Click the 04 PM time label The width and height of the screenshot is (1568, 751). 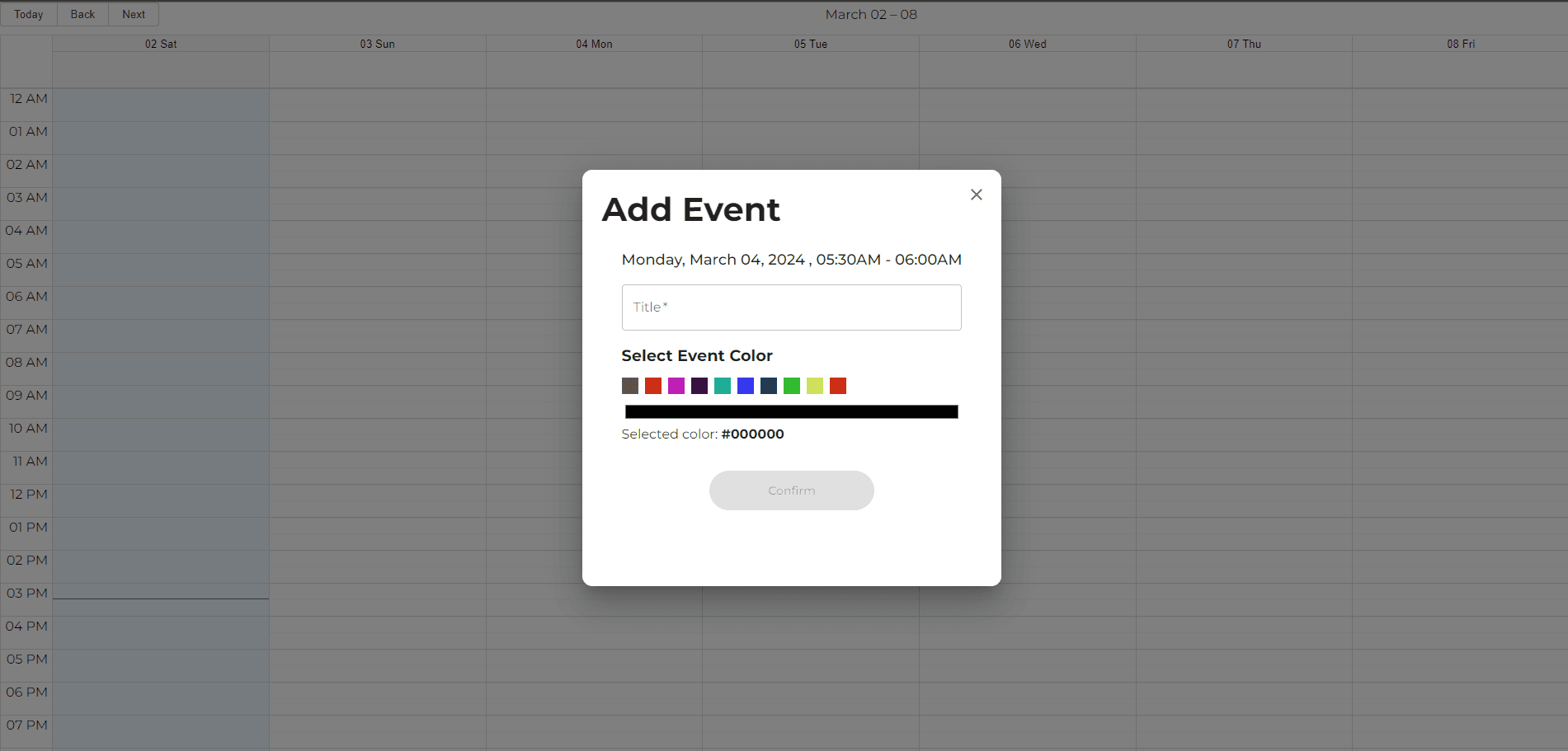(26, 626)
